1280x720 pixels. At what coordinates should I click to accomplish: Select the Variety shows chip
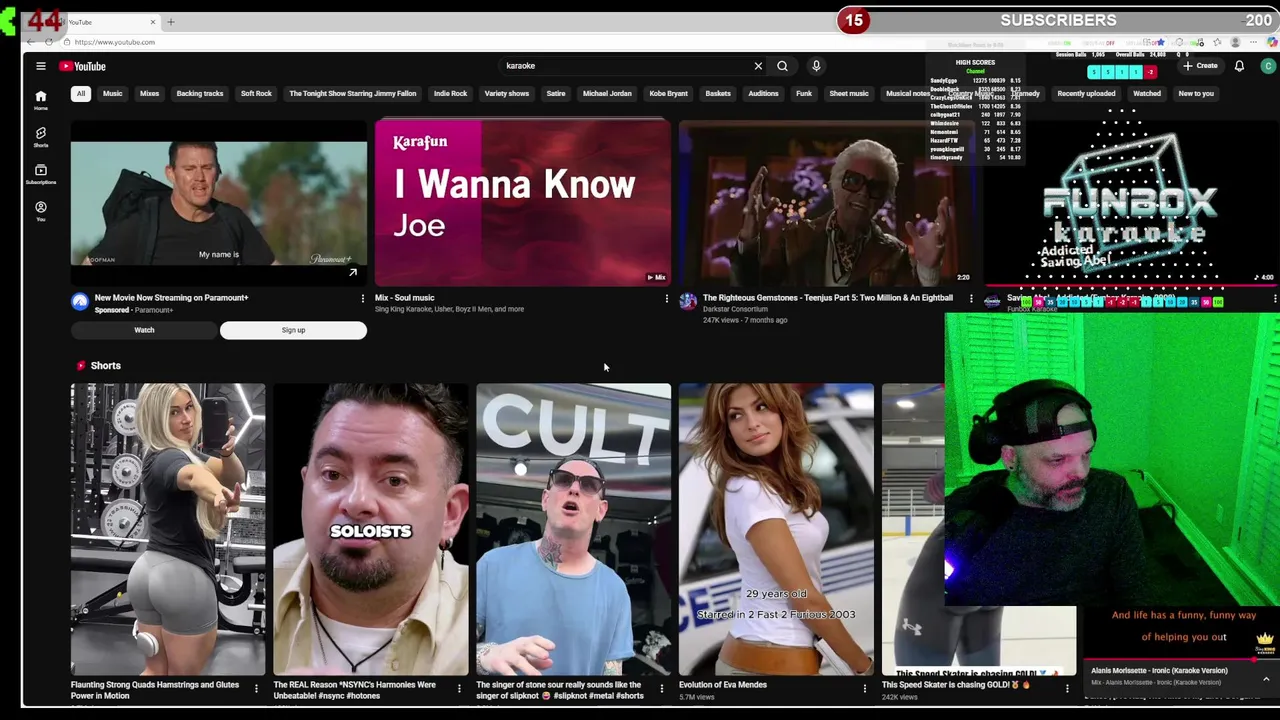(x=507, y=93)
